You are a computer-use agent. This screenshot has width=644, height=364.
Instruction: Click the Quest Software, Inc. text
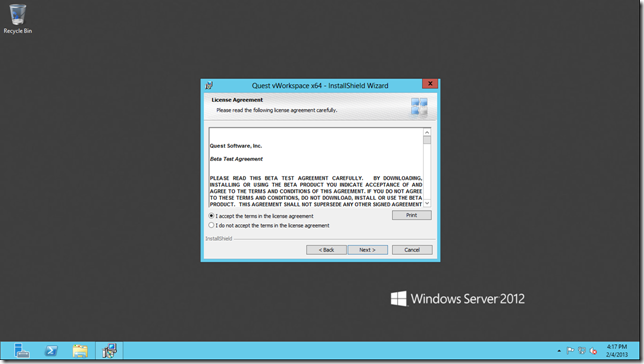click(236, 146)
